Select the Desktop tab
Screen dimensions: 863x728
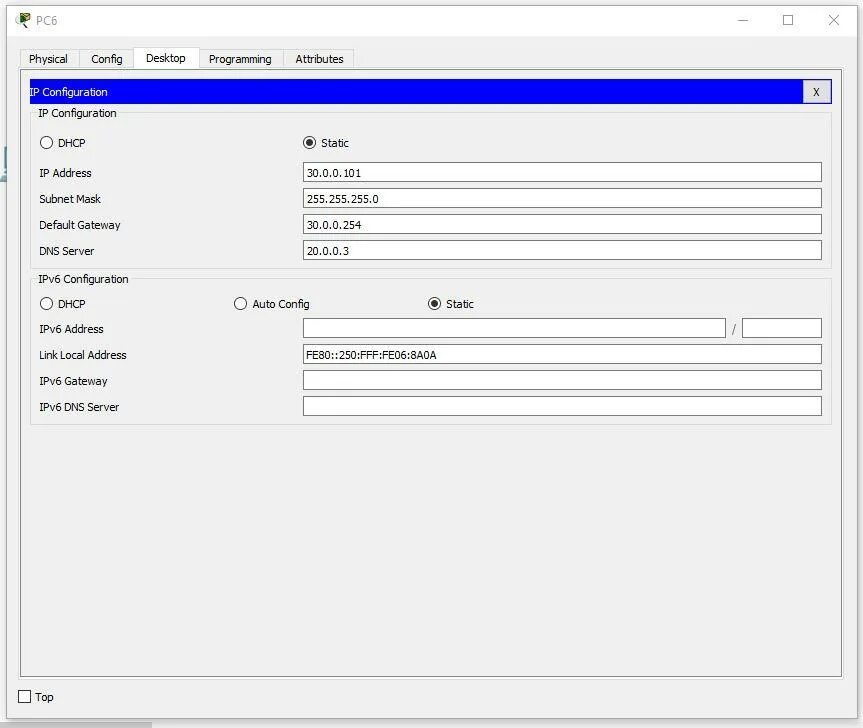(166, 58)
